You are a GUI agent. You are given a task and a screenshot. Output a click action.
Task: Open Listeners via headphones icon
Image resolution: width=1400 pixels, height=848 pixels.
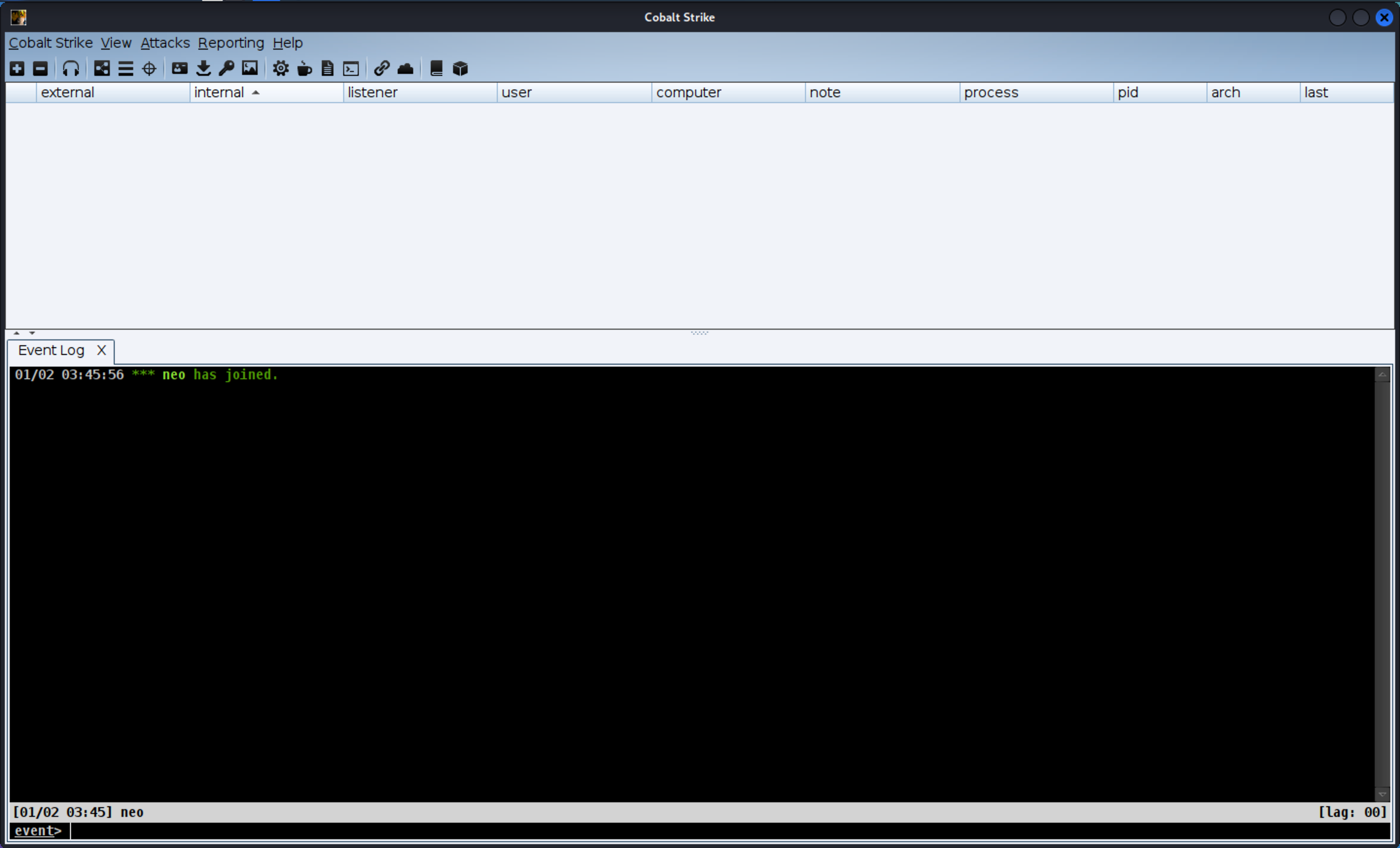[71, 69]
